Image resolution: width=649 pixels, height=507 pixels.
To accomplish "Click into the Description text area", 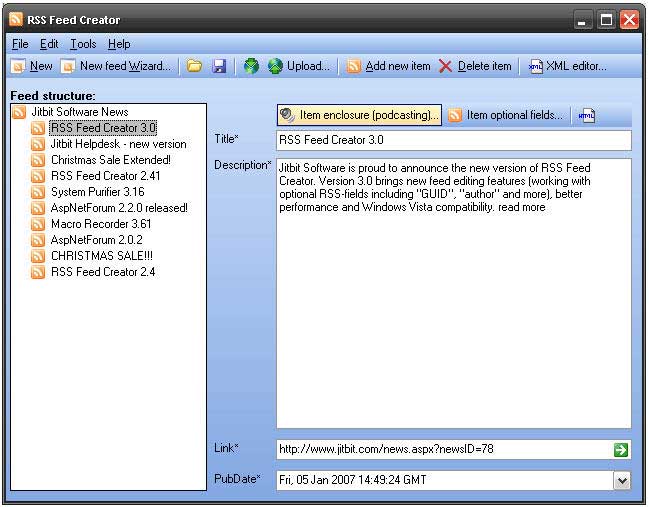I will point(454,293).
